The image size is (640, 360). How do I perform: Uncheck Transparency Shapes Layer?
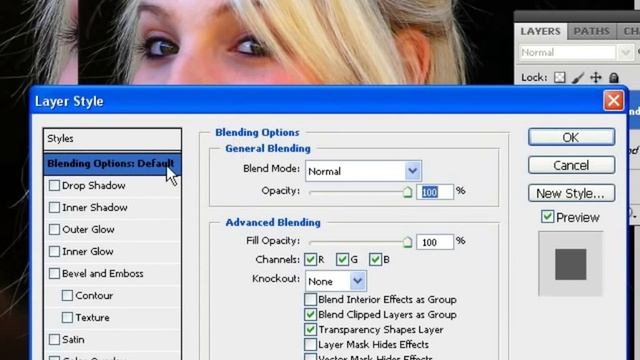(310, 329)
